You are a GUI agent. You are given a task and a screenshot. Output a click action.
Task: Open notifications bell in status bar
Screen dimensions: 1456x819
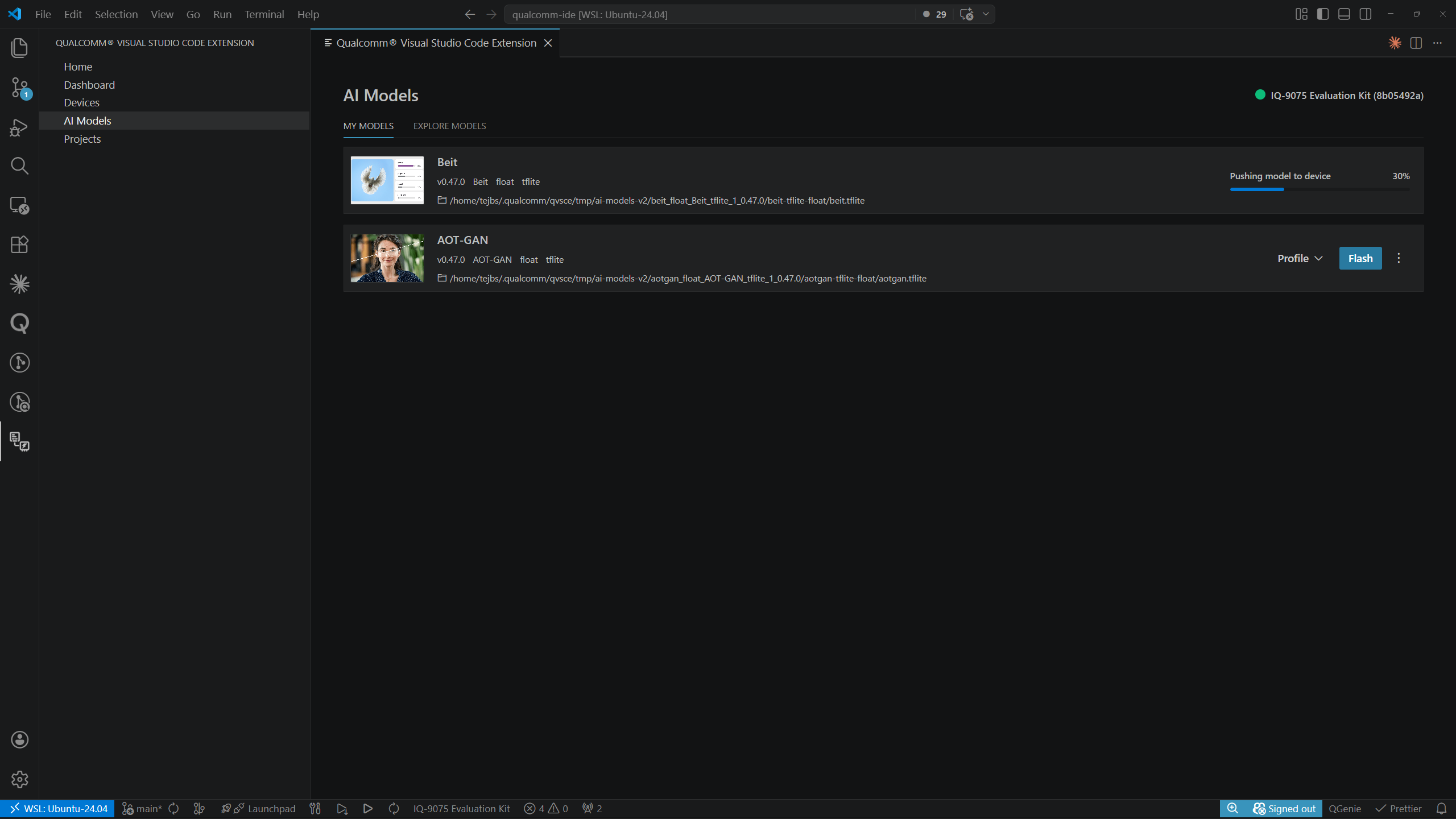(1441, 808)
